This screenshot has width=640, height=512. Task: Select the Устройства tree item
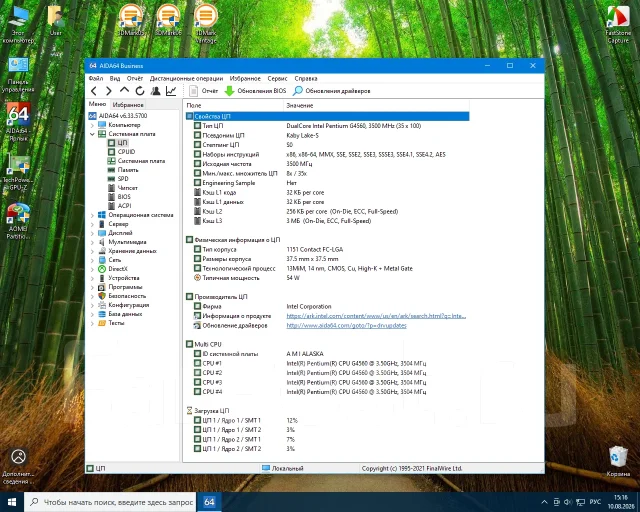pos(119,278)
